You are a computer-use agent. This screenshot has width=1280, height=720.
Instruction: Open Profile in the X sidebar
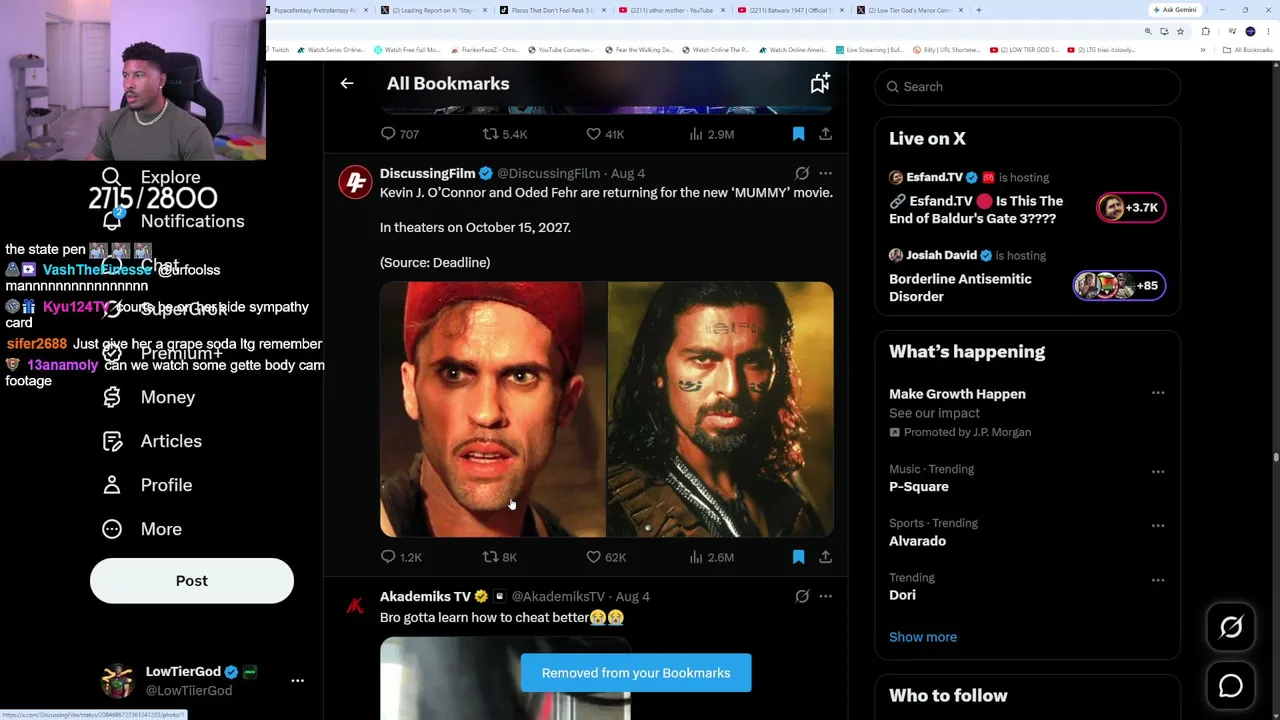[147, 485]
